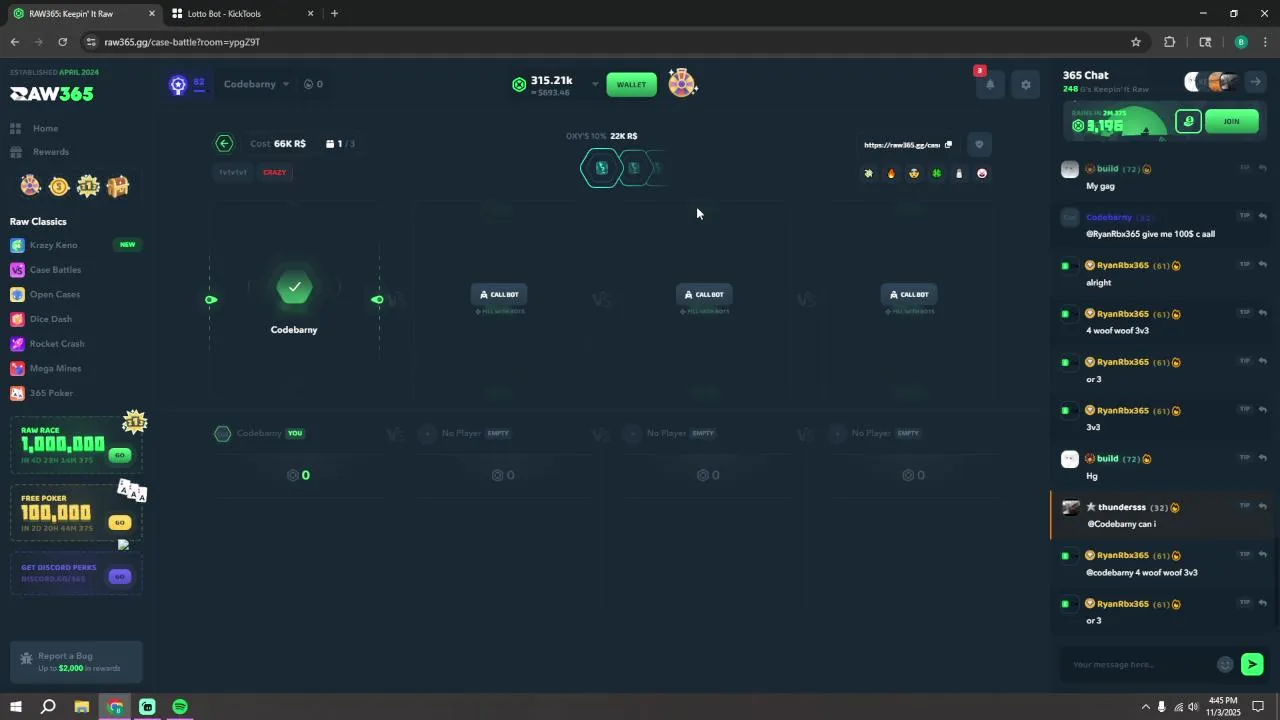This screenshot has width=1280, height=720.
Task: Switch to the Lotto Bot - KickTools tab
Action: click(x=240, y=14)
